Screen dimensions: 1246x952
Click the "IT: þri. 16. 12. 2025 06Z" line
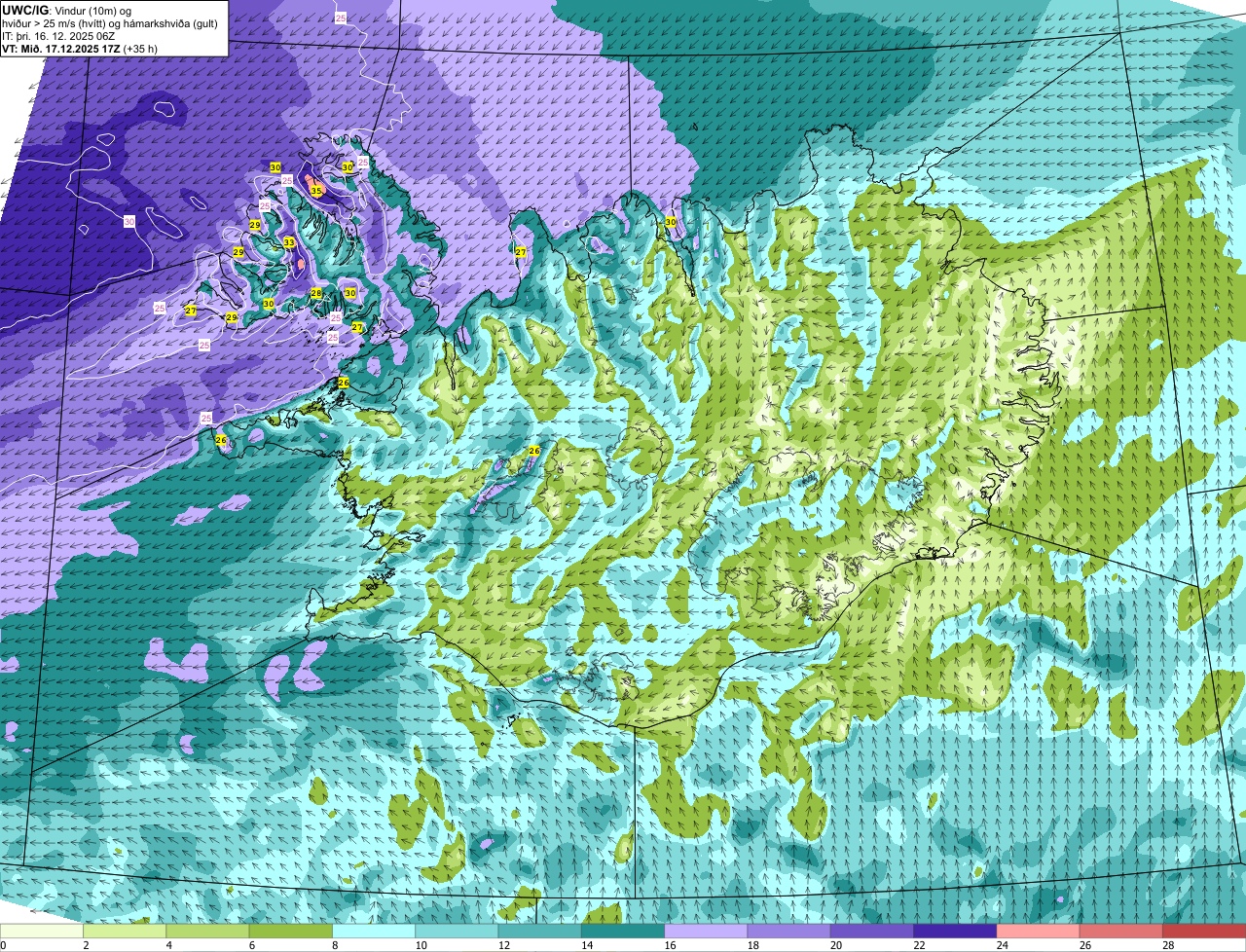pyautogui.click(x=58, y=36)
